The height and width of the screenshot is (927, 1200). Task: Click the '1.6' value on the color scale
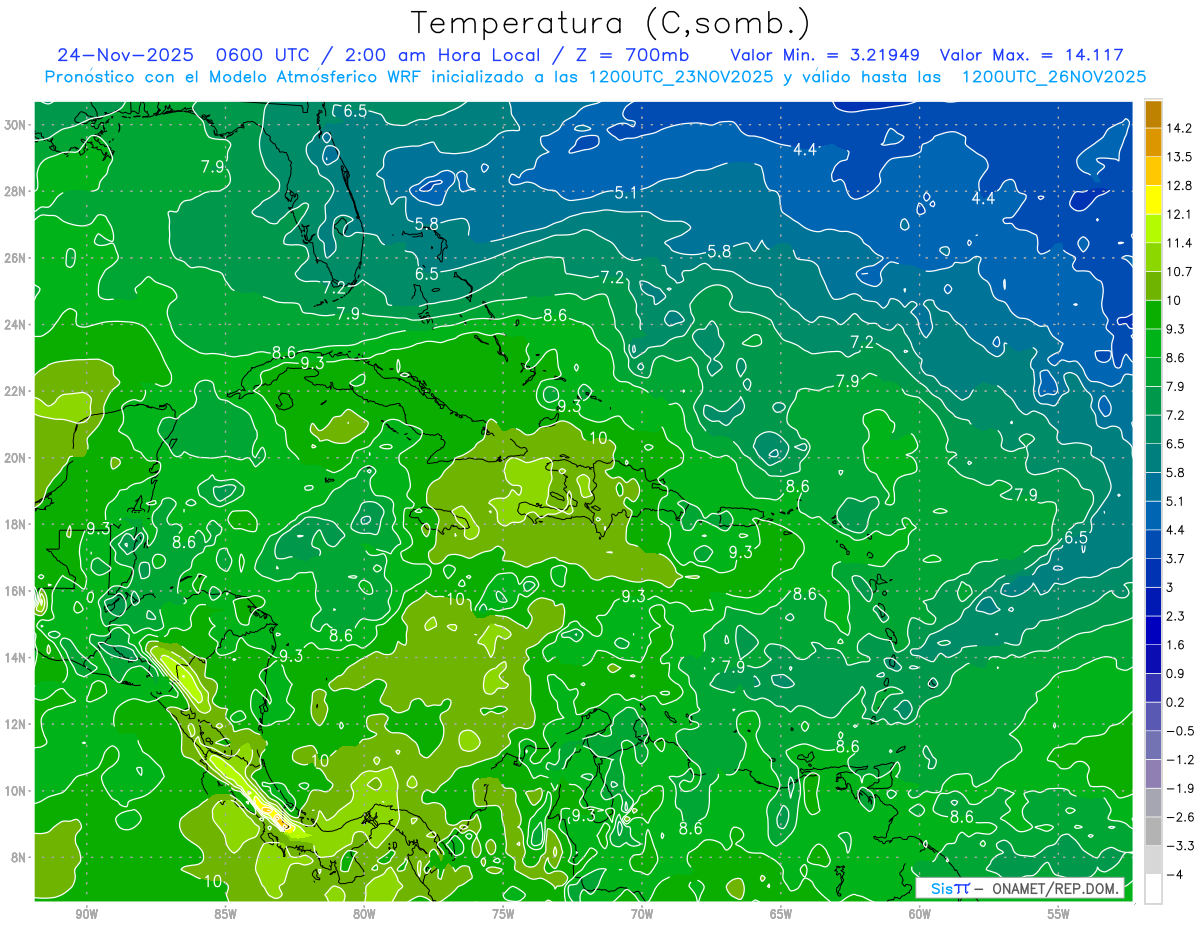point(1177,645)
